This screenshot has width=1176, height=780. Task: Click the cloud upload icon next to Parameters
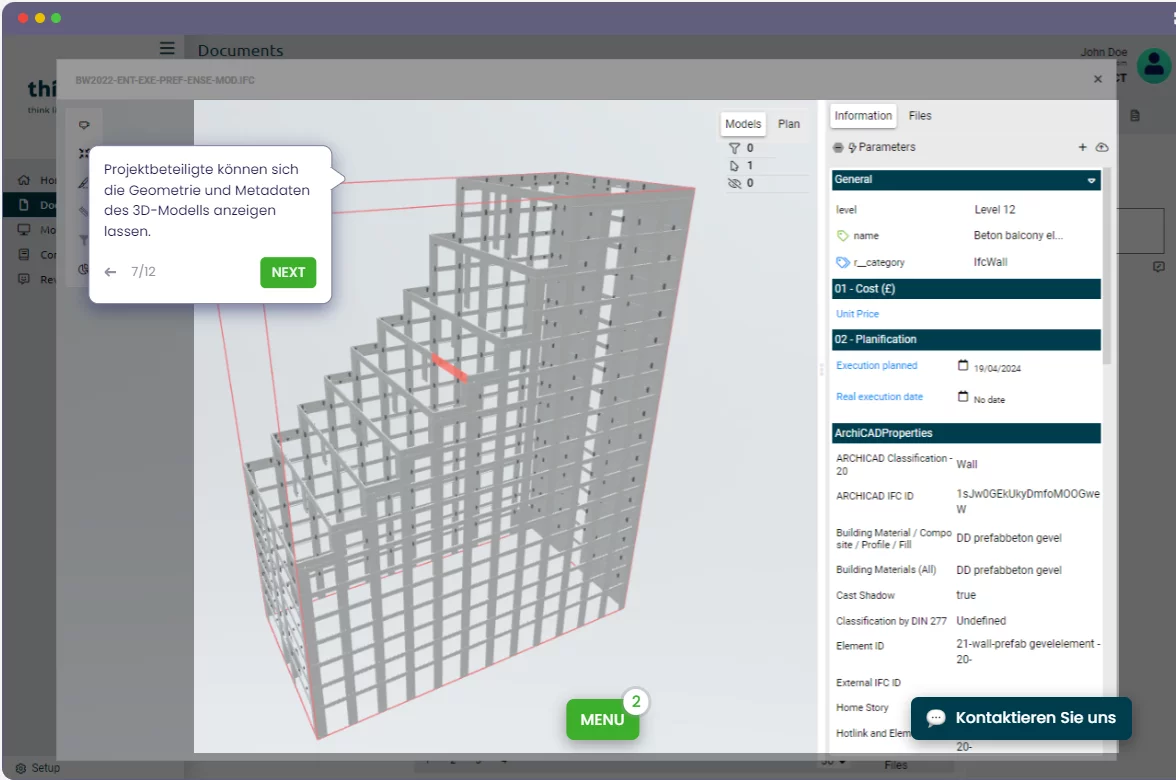(x=1102, y=147)
